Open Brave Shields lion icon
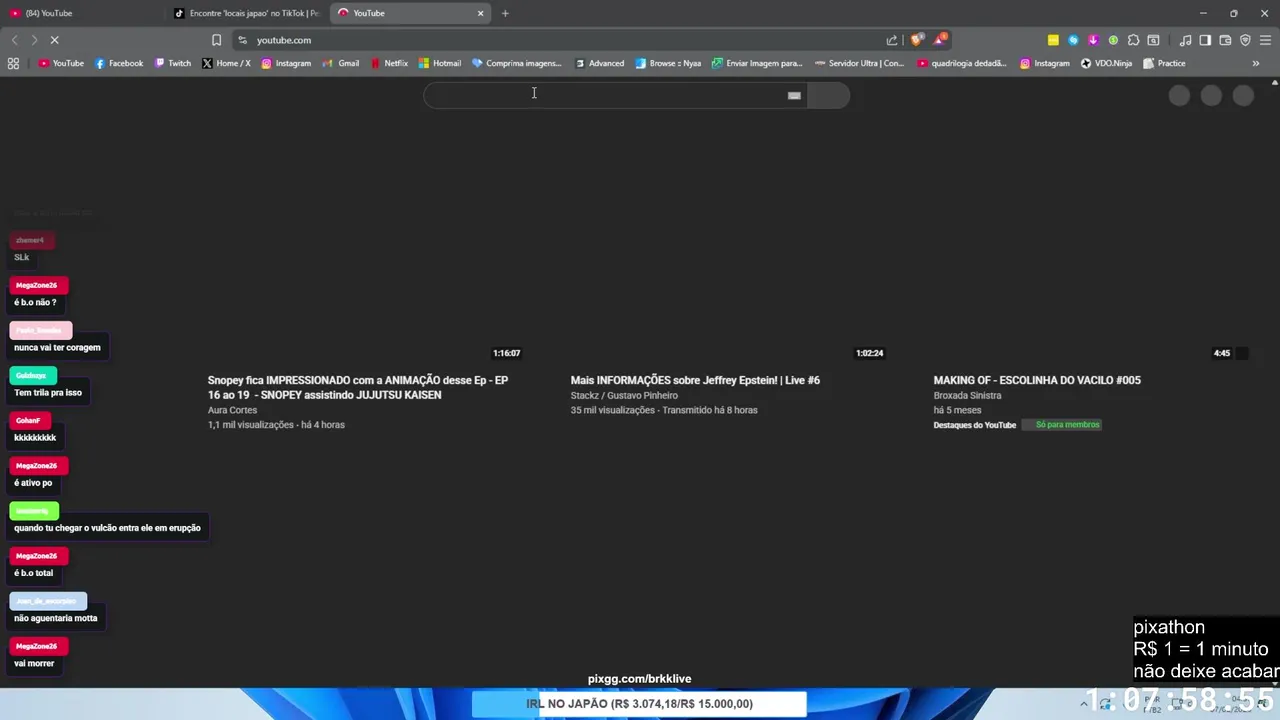The image size is (1280, 720). (917, 40)
